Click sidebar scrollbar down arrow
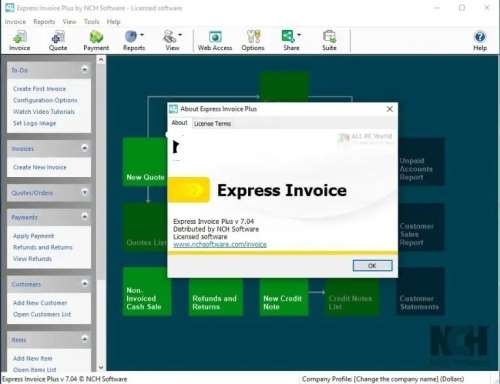Screen dimensions: 500x384 click(x=101, y=367)
